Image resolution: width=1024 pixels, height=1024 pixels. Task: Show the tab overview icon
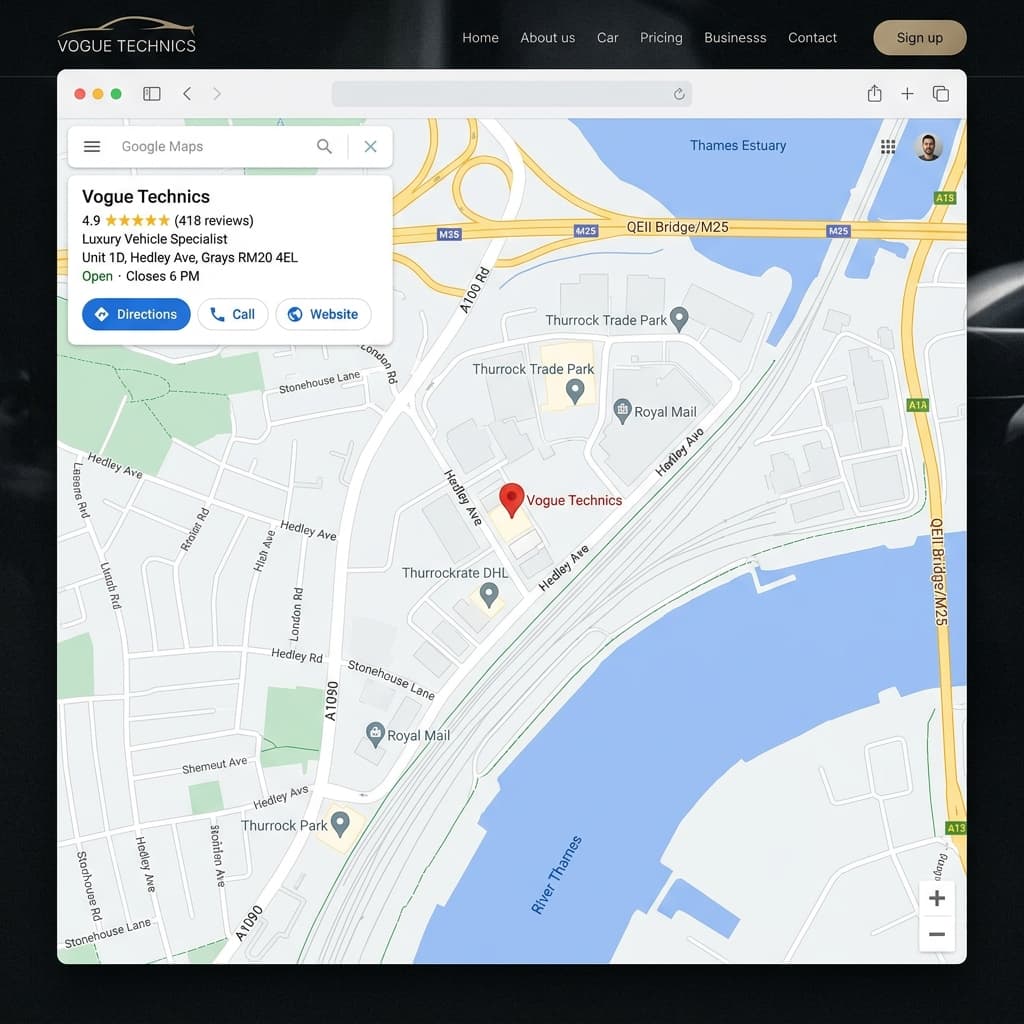[940, 94]
